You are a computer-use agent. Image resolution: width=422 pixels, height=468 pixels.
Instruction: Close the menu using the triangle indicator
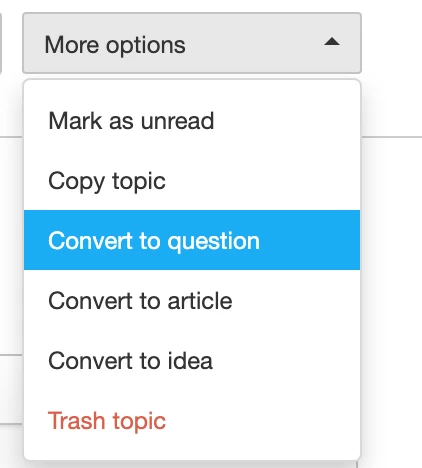pos(332,42)
